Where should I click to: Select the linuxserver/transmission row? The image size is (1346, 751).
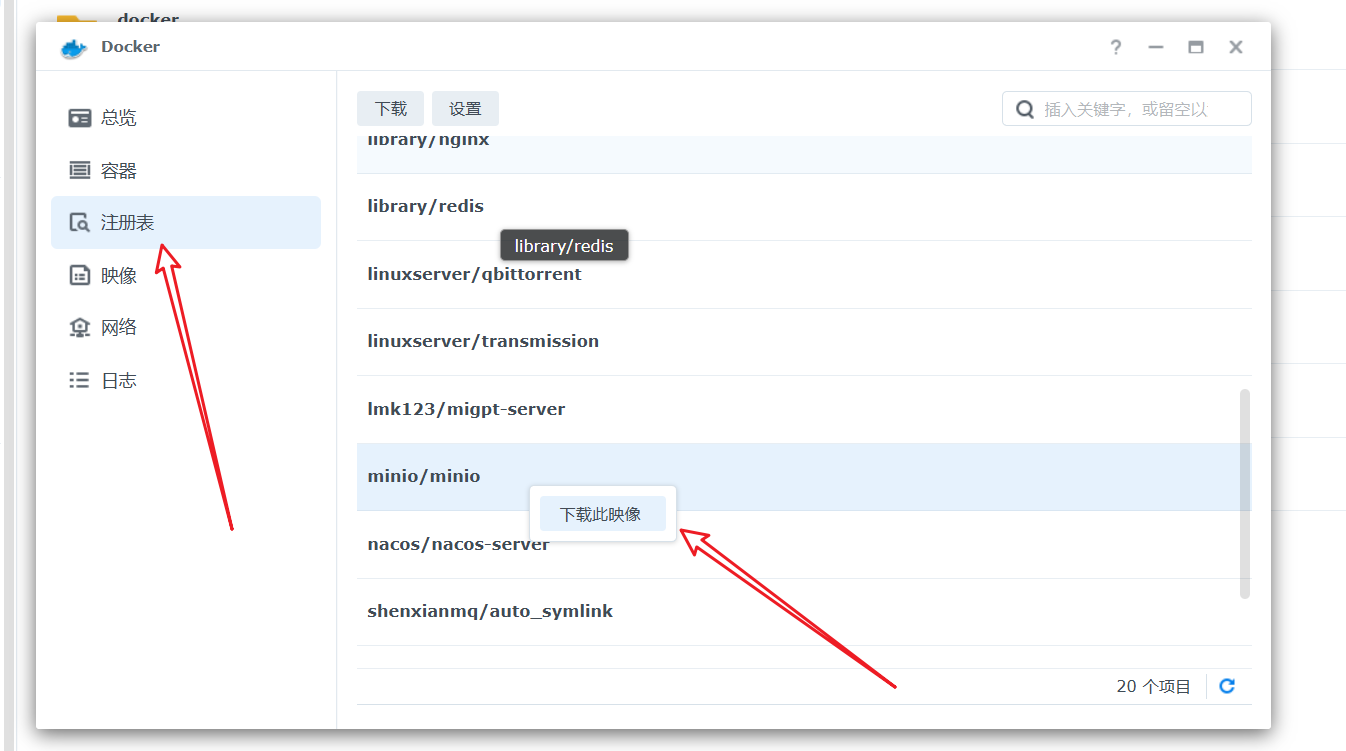(x=804, y=342)
